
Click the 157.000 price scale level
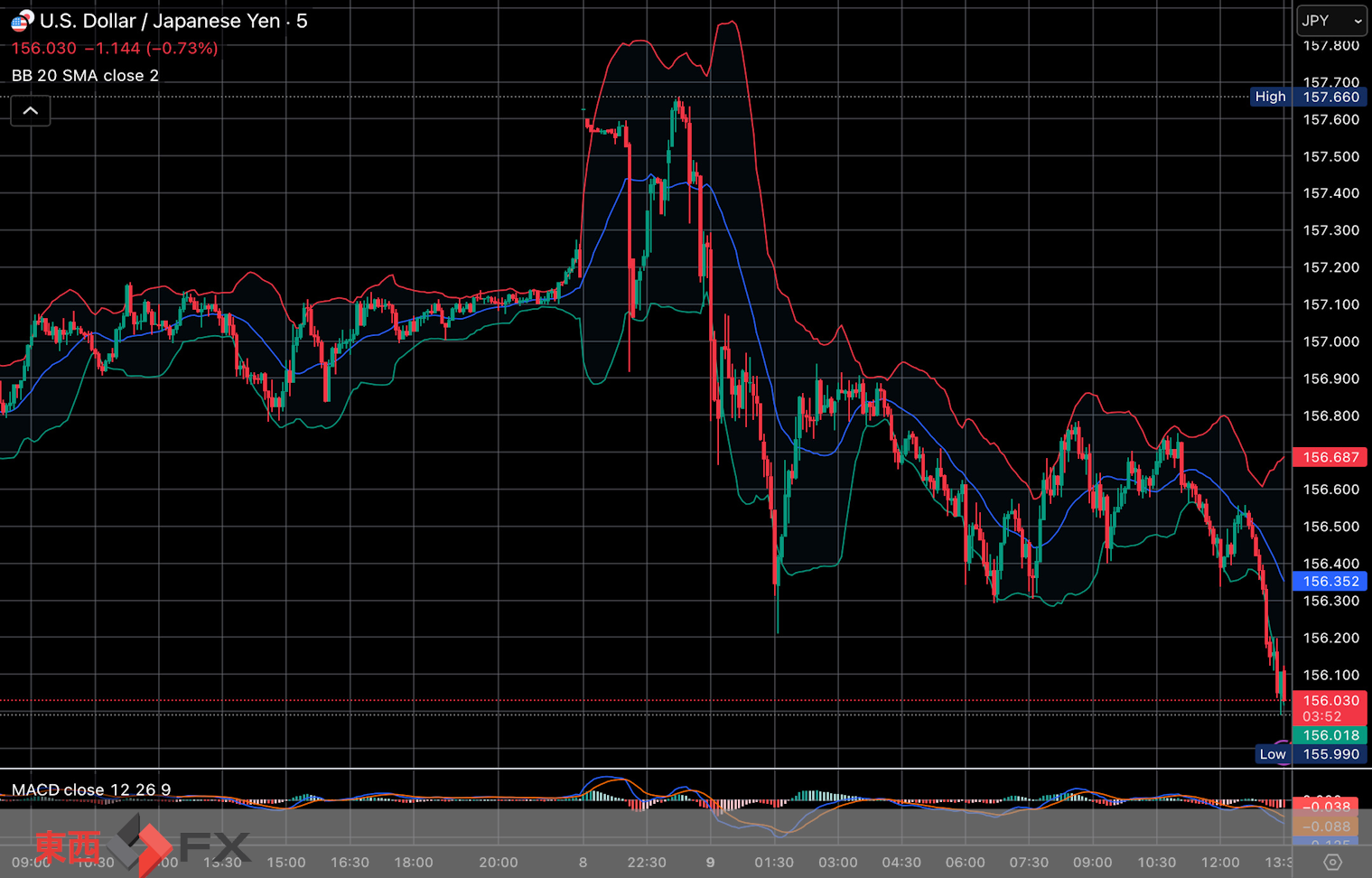1330,341
